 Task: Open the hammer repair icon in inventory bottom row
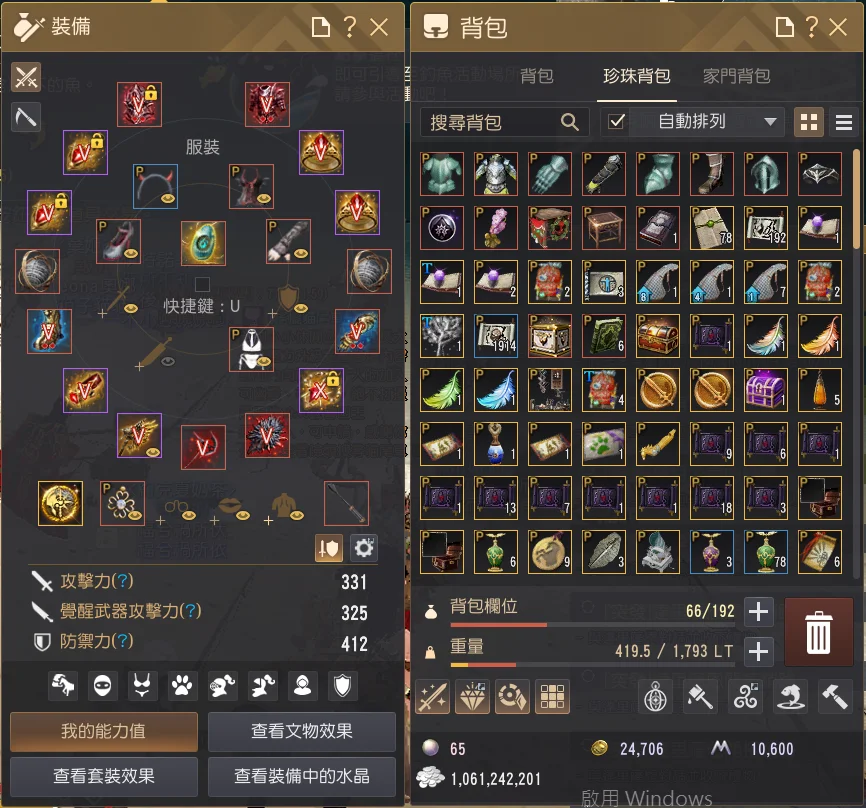834,696
